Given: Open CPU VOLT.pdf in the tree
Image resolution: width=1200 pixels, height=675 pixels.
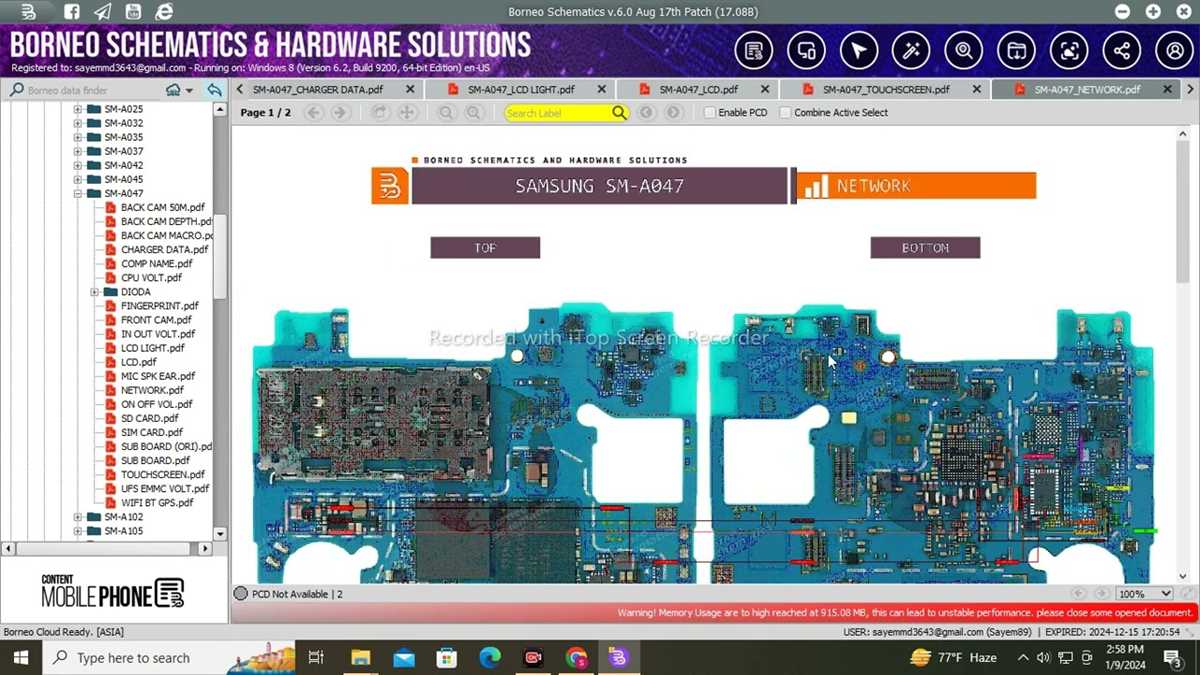Looking at the screenshot, I should pos(151,278).
